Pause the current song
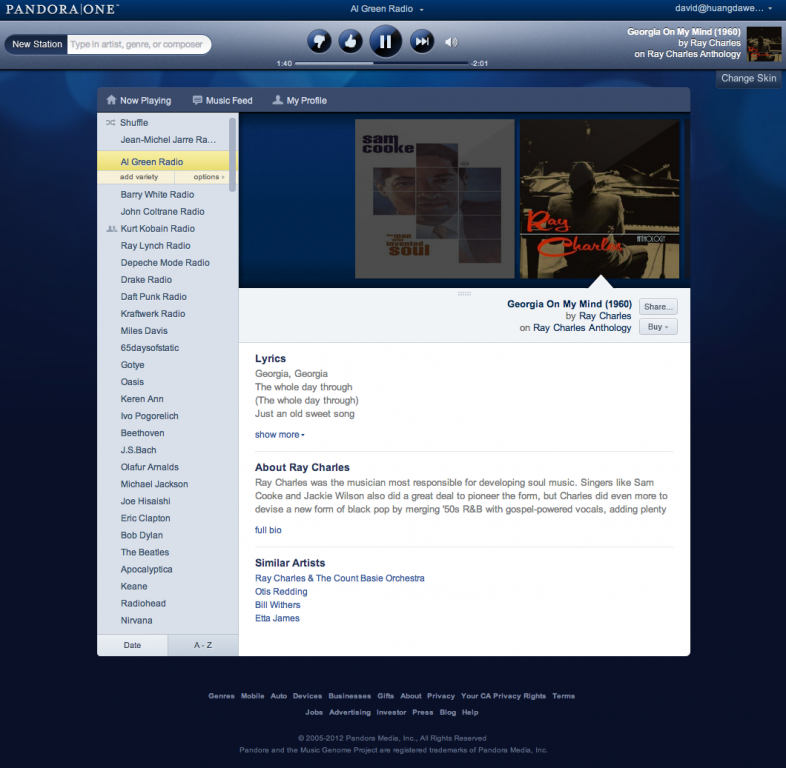This screenshot has height=768, width=786. (x=385, y=42)
